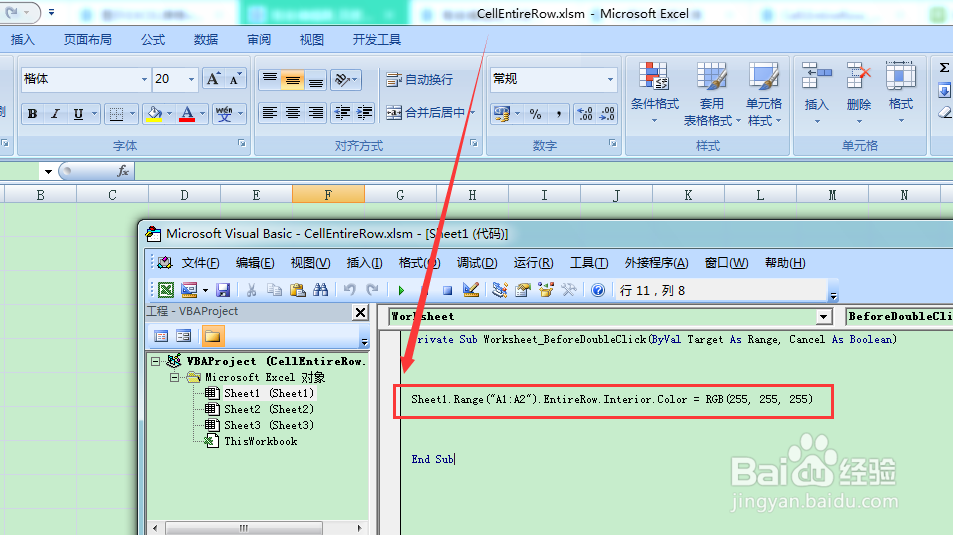Screen dimensions: 953x535
Task: Click View Code icon in project panel
Action: pyautogui.click(x=161, y=336)
